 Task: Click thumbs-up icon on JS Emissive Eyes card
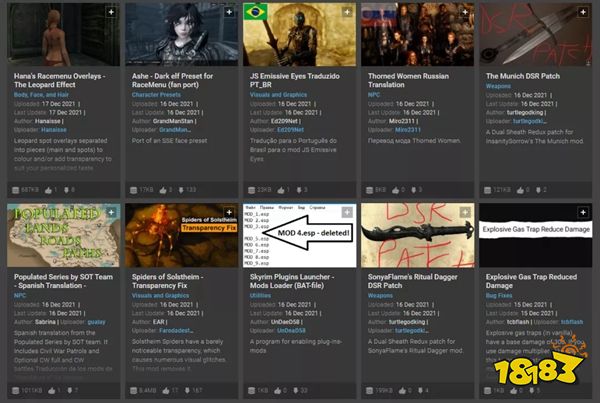(x=281, y=190)
